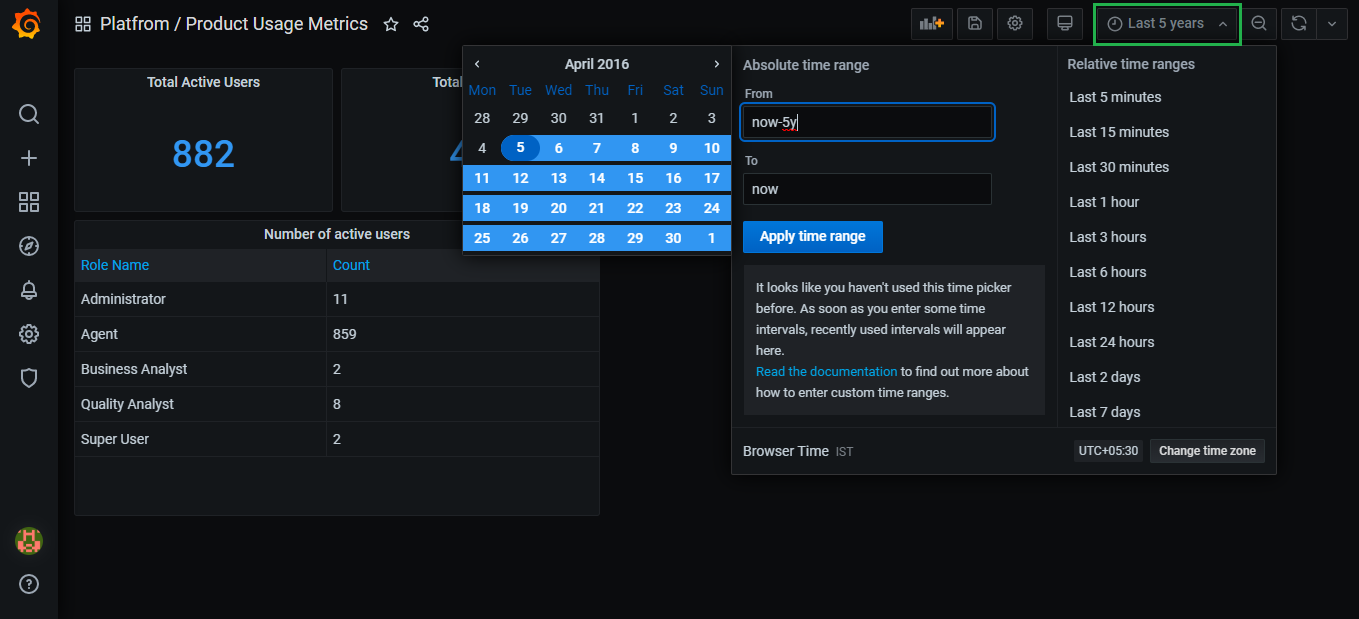Open the search icon in sidebar
Screen dimensions: 1359x619
(x=29, y=114)
